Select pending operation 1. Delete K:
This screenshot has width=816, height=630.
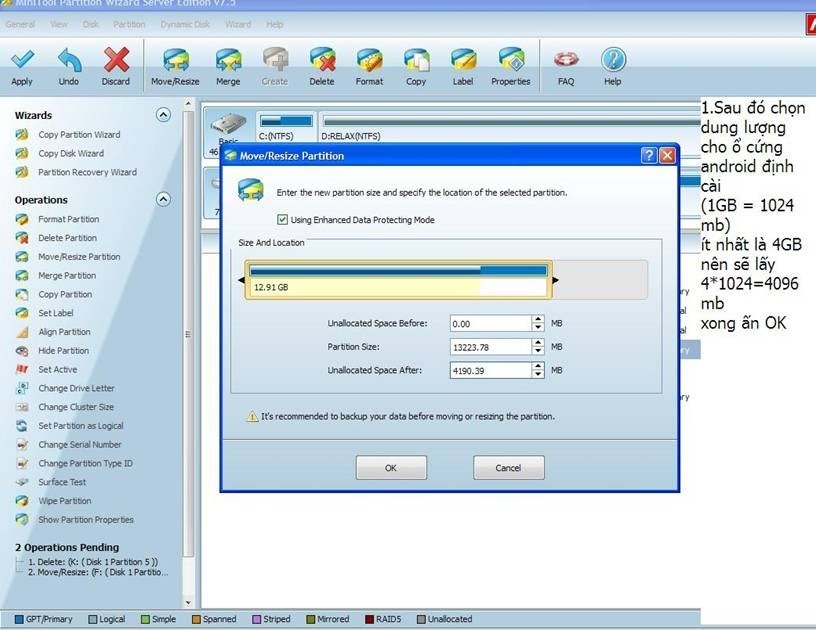click(x=93, y=562)
